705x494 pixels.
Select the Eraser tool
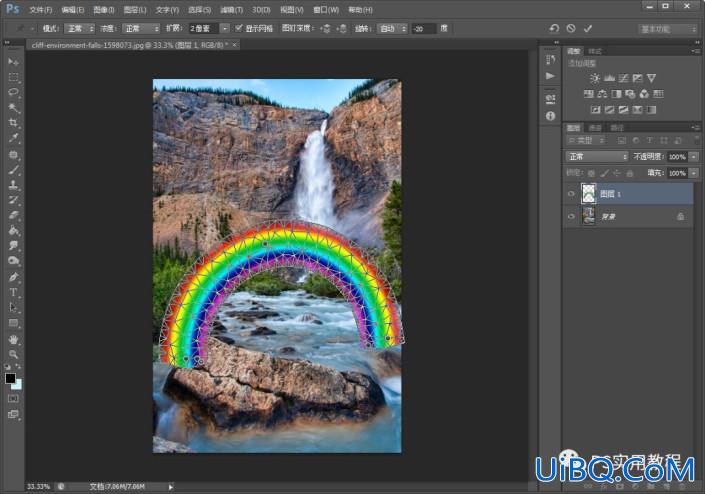(x=13, y=215)
